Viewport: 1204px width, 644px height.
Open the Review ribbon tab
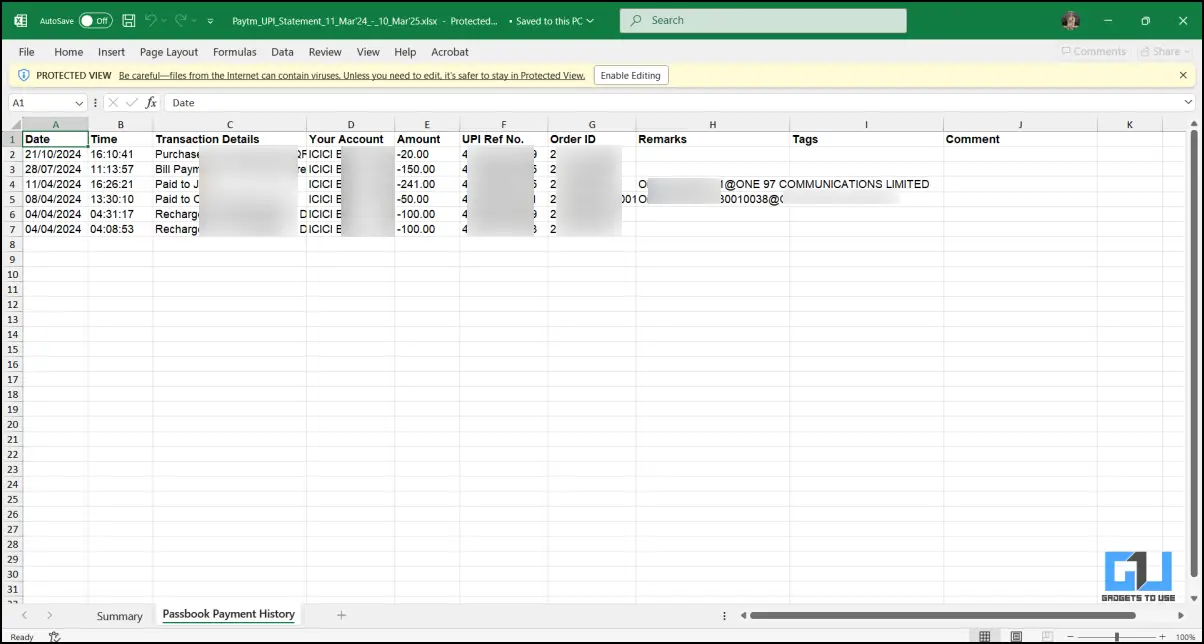click(325, 52)
